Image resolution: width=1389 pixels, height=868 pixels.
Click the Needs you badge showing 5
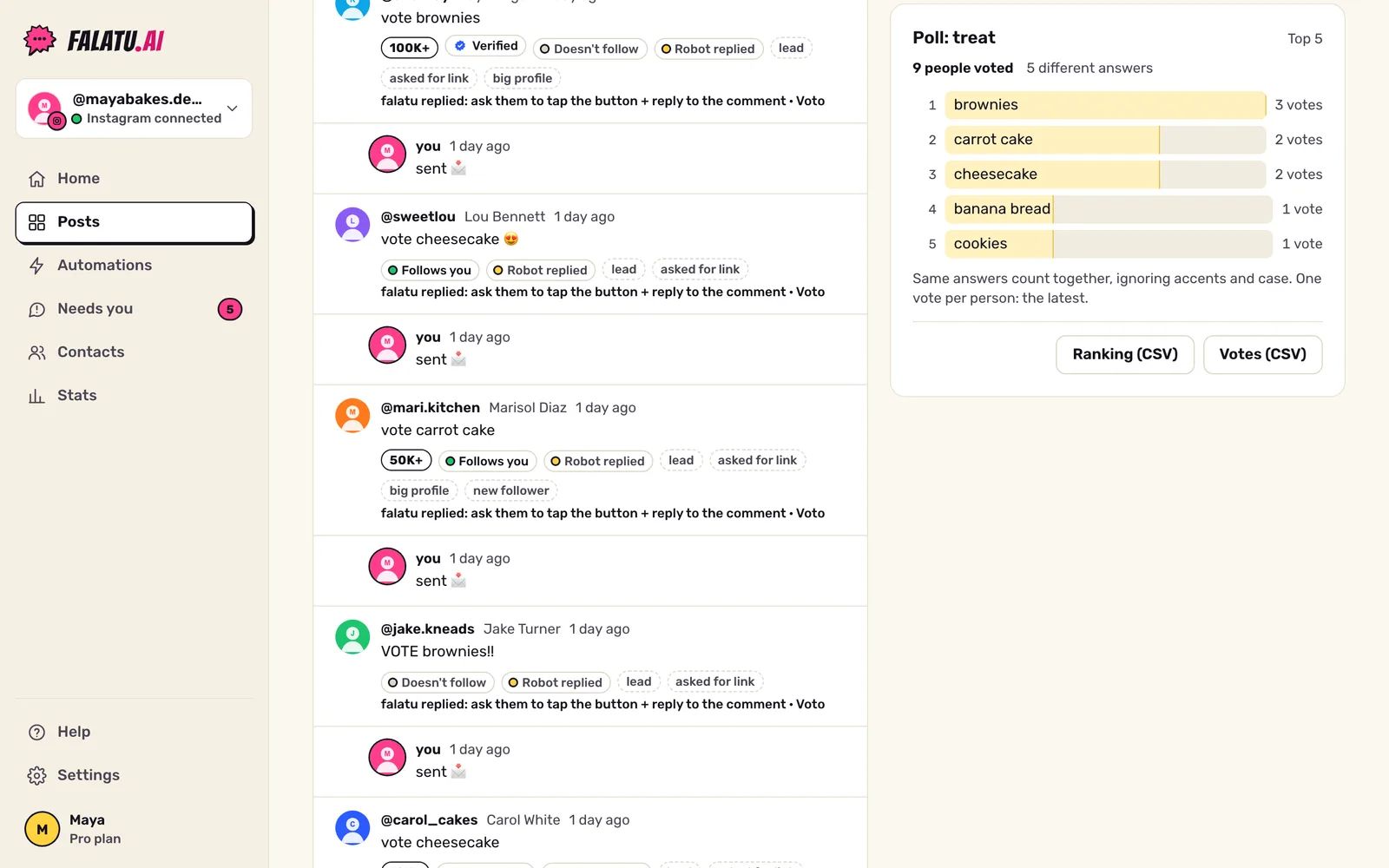pos(229,309)
